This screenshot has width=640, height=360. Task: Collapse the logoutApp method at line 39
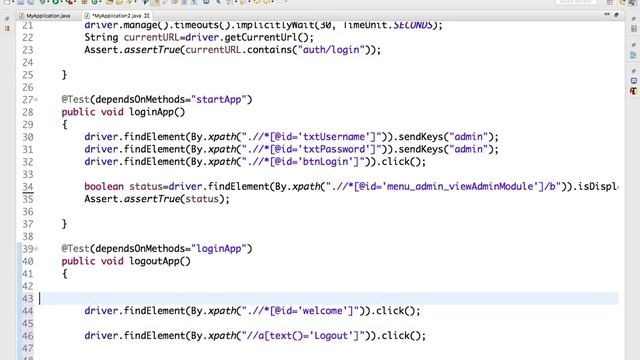(36, 249)
